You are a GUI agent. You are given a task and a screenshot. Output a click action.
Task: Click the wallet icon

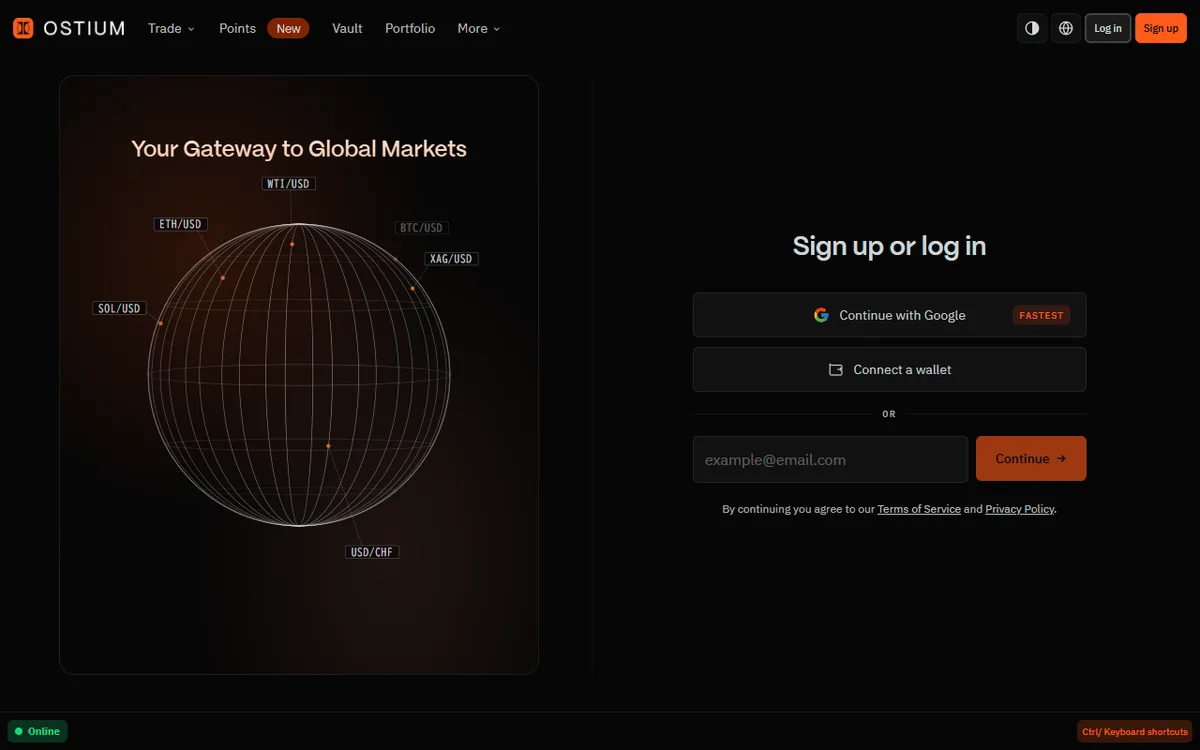point(836,370)
